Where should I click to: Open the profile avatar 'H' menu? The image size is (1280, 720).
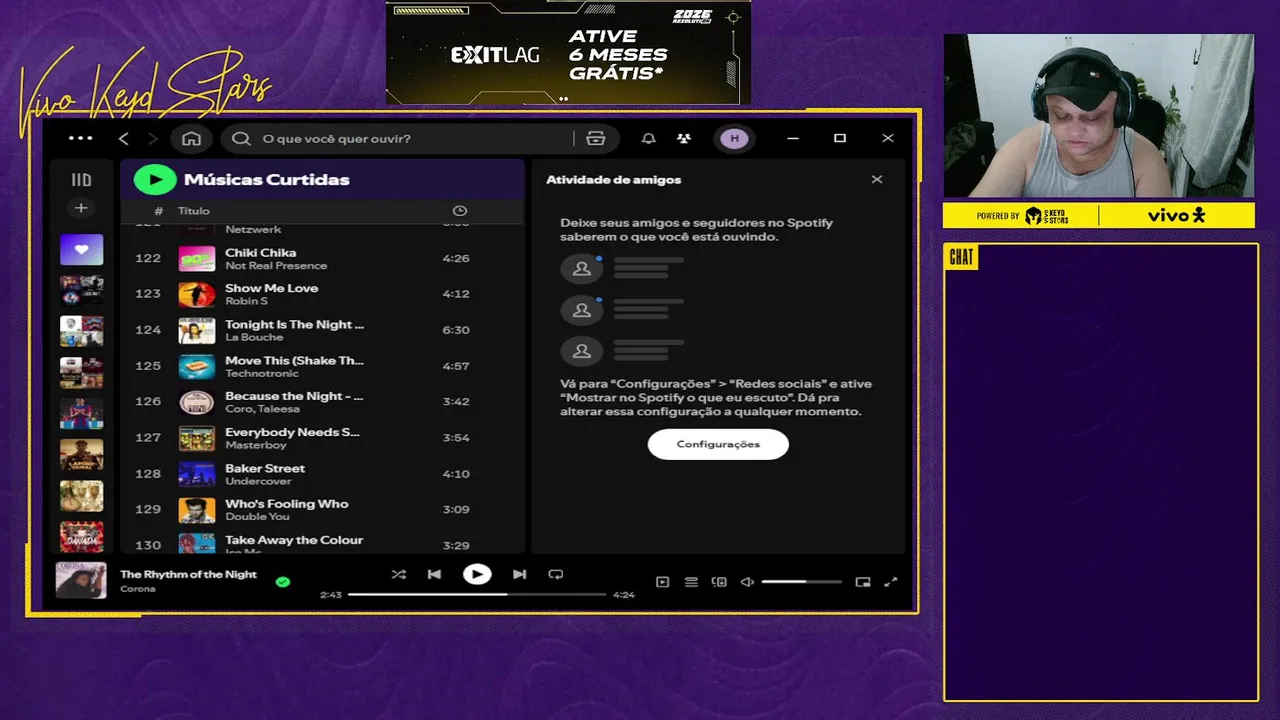[x=734, y=138]
